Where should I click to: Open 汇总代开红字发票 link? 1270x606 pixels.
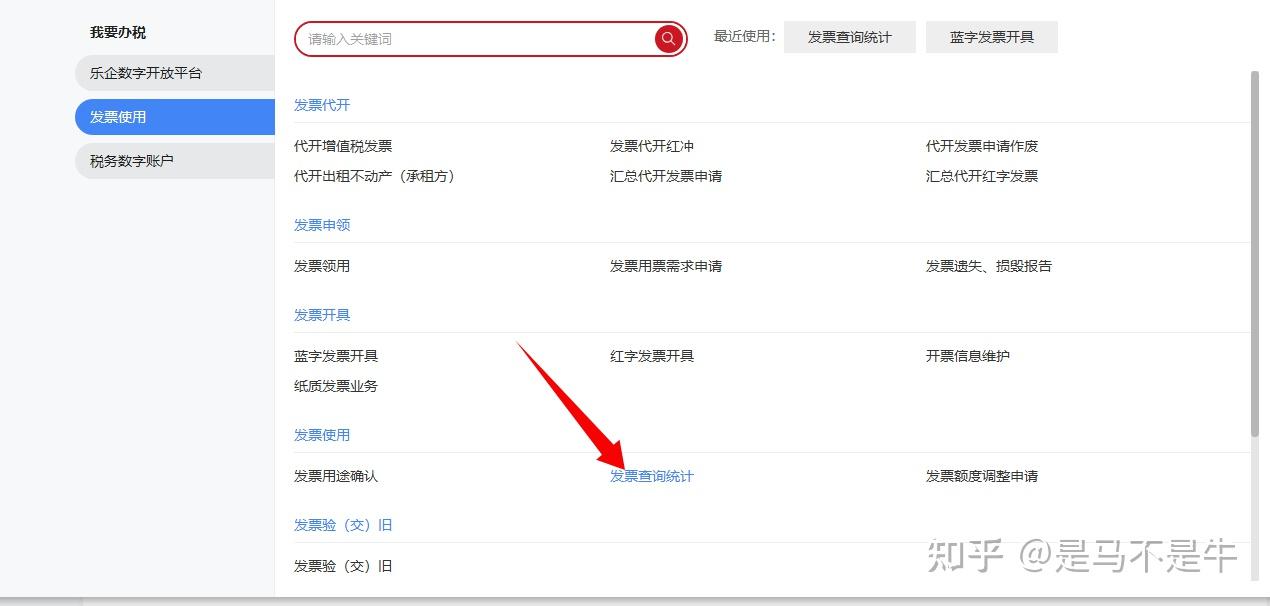pyautogui.click(x=982, y=176)
